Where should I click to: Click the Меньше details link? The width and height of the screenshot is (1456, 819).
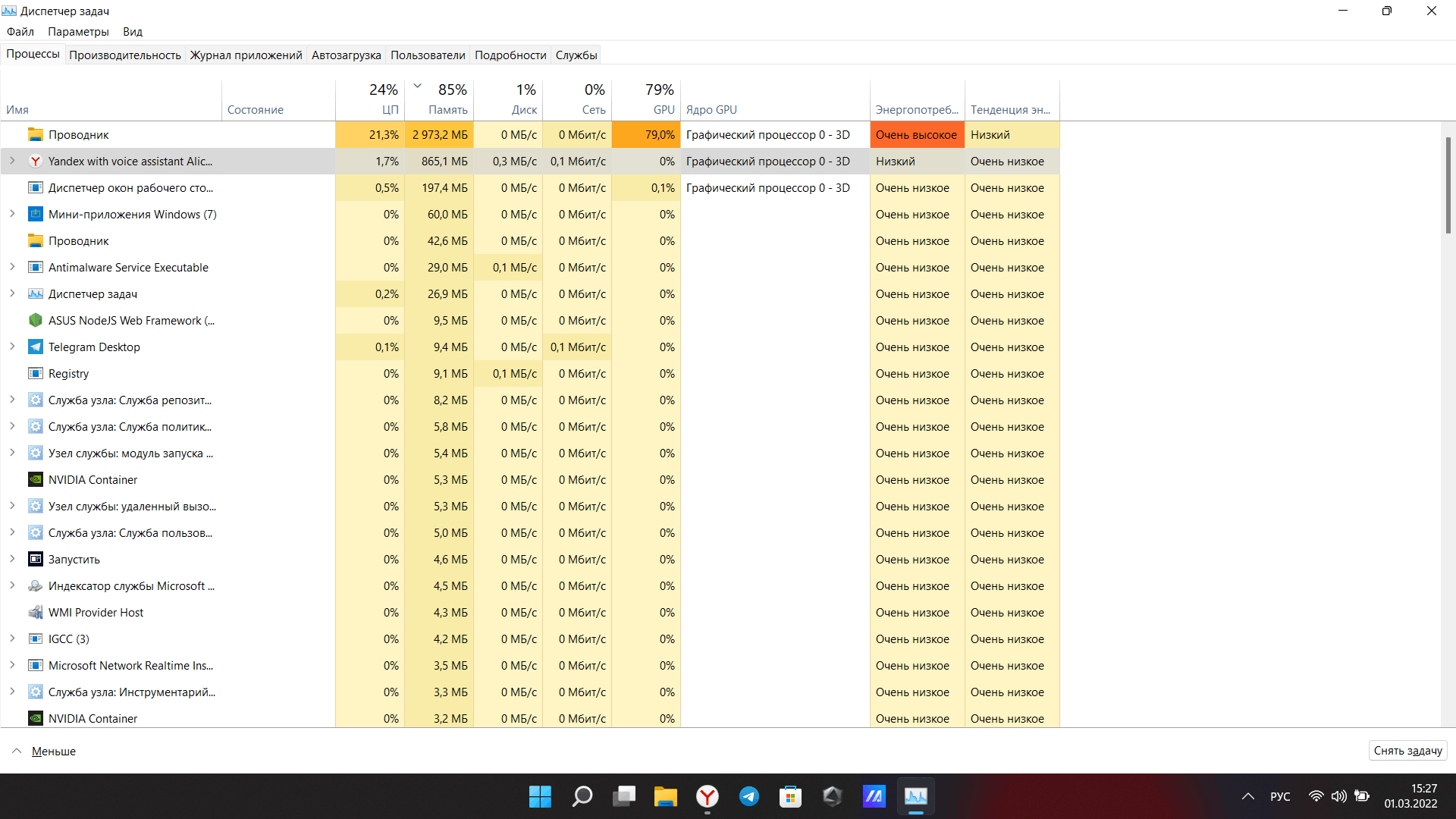pyautogui.click(x=54, y=751)
